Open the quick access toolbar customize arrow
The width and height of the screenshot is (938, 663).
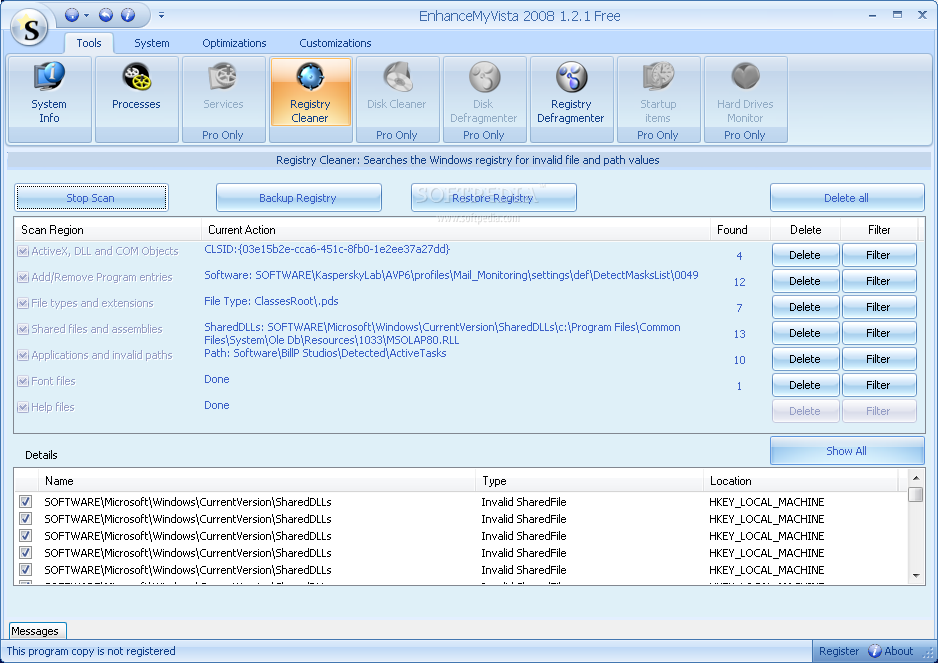[x=162, y=16]
